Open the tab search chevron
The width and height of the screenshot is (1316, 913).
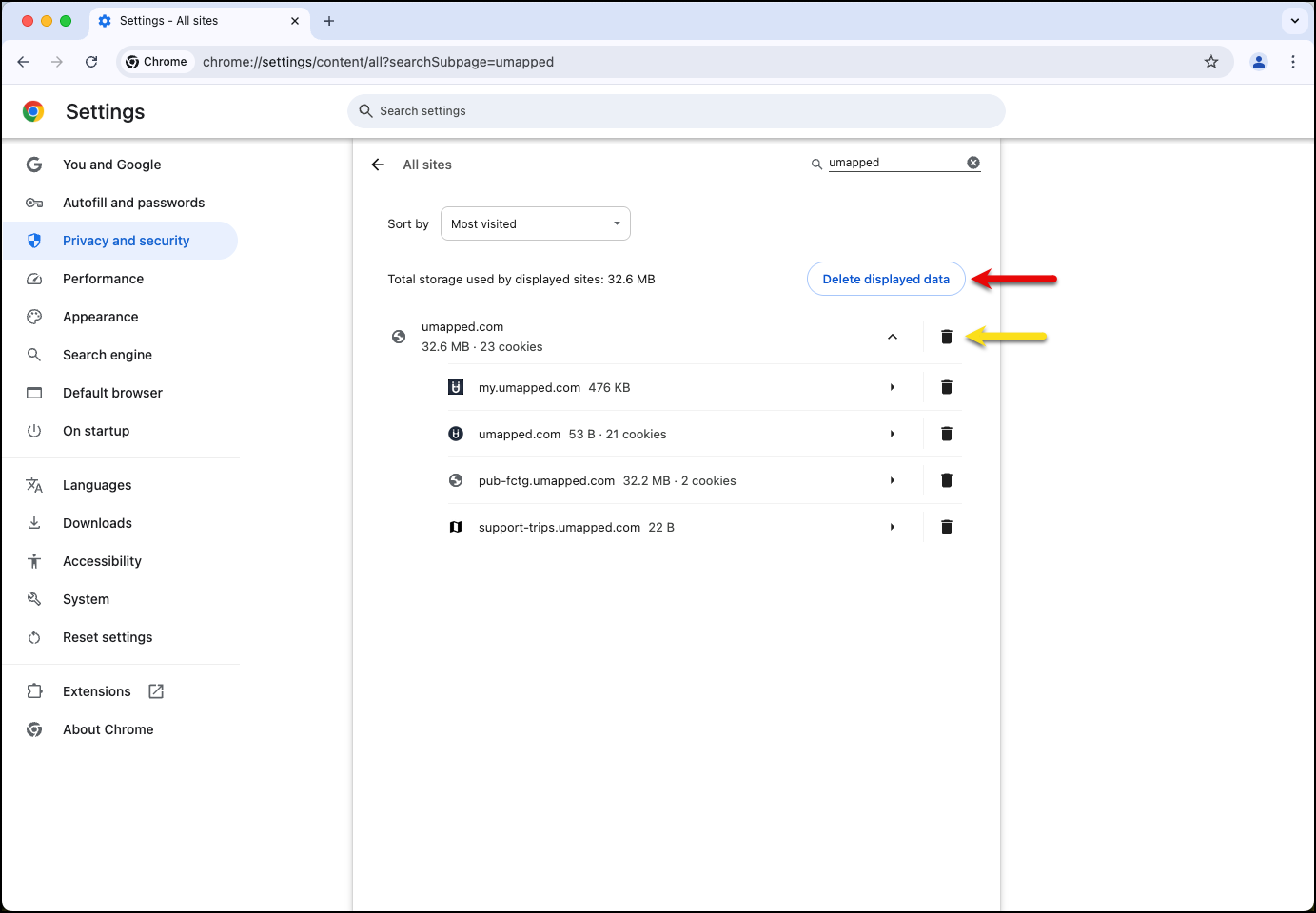[1295, 21]
